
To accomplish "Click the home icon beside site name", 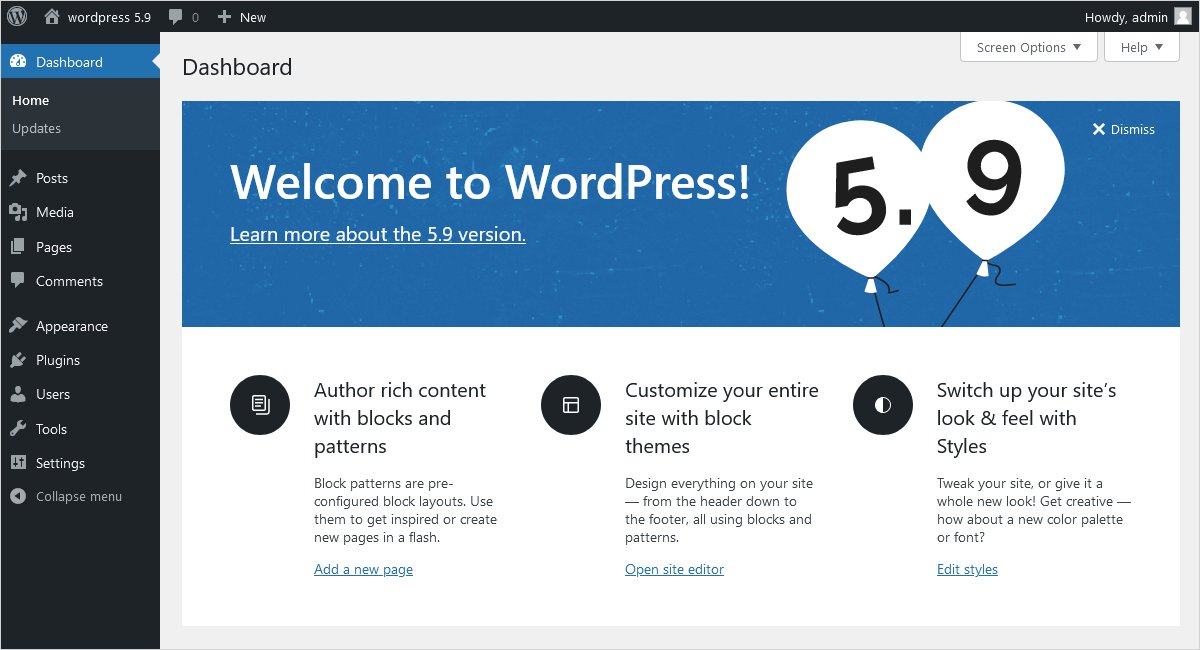I will tap(52, 17).
